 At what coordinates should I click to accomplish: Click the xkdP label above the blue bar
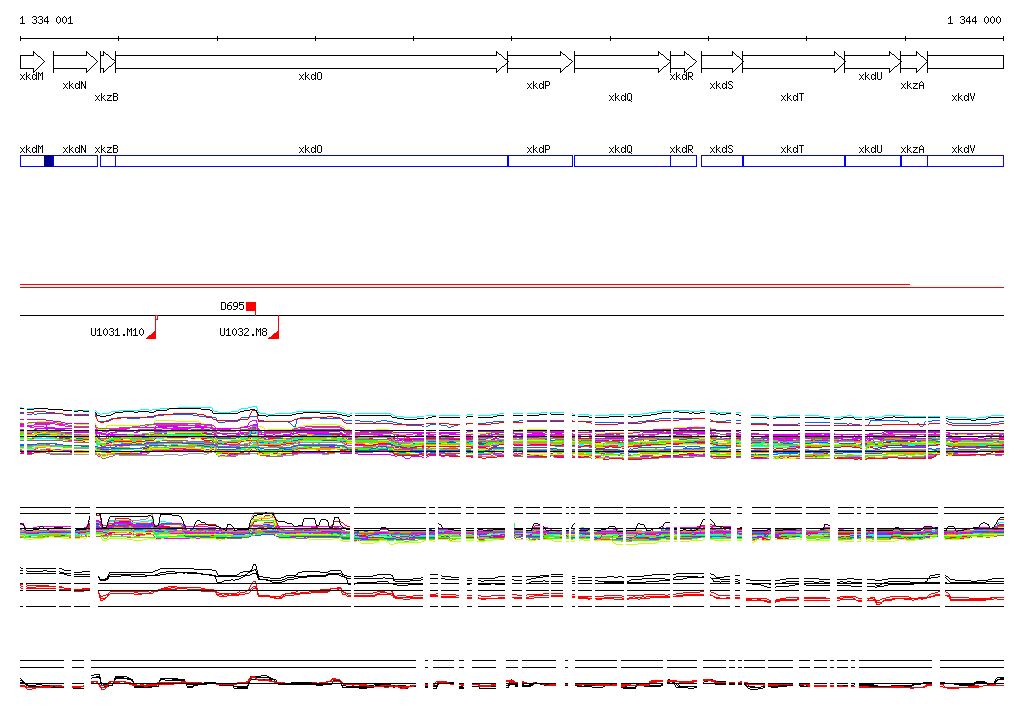539,150
